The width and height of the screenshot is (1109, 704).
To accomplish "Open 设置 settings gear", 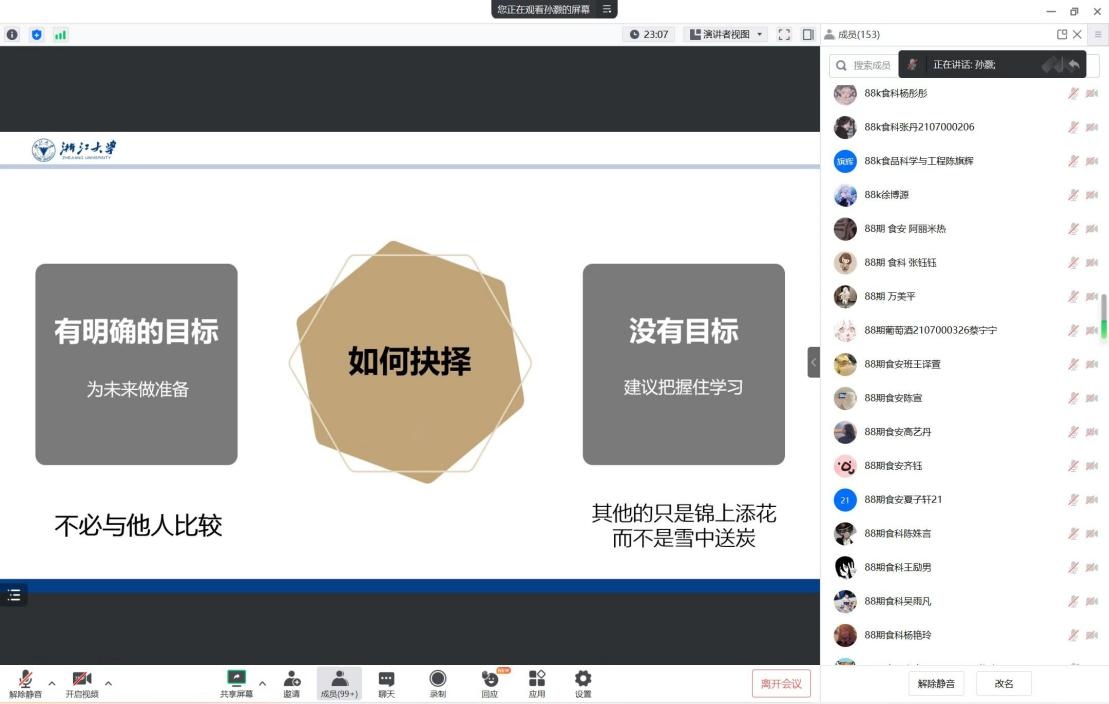I will (583, 683).
